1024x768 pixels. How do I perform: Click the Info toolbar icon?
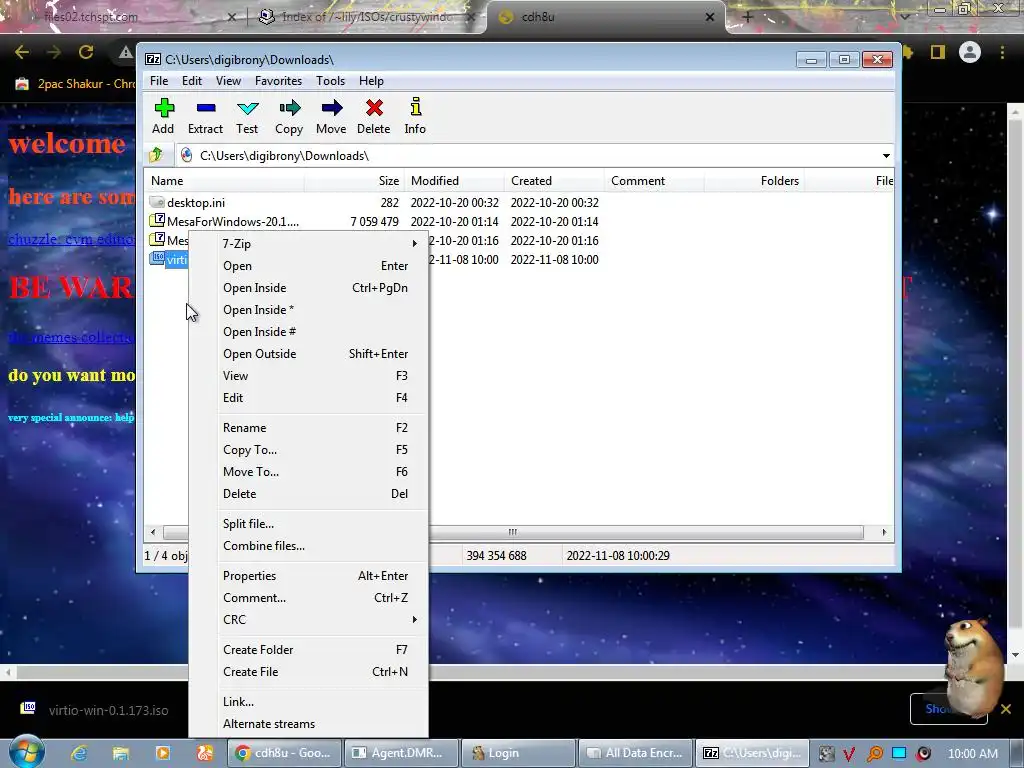[x=415, y=108]
